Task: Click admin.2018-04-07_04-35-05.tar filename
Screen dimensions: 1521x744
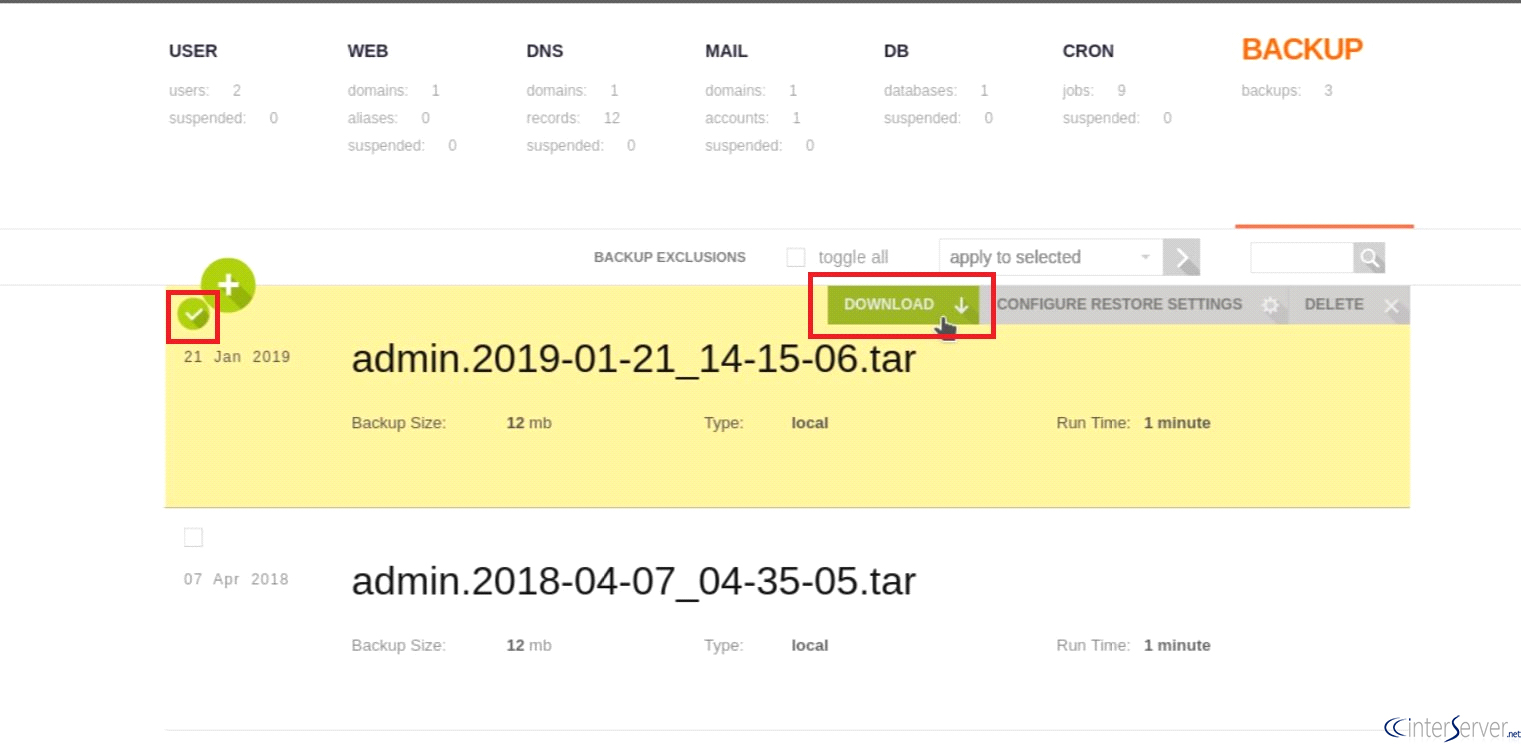Action: click(634, 581)
